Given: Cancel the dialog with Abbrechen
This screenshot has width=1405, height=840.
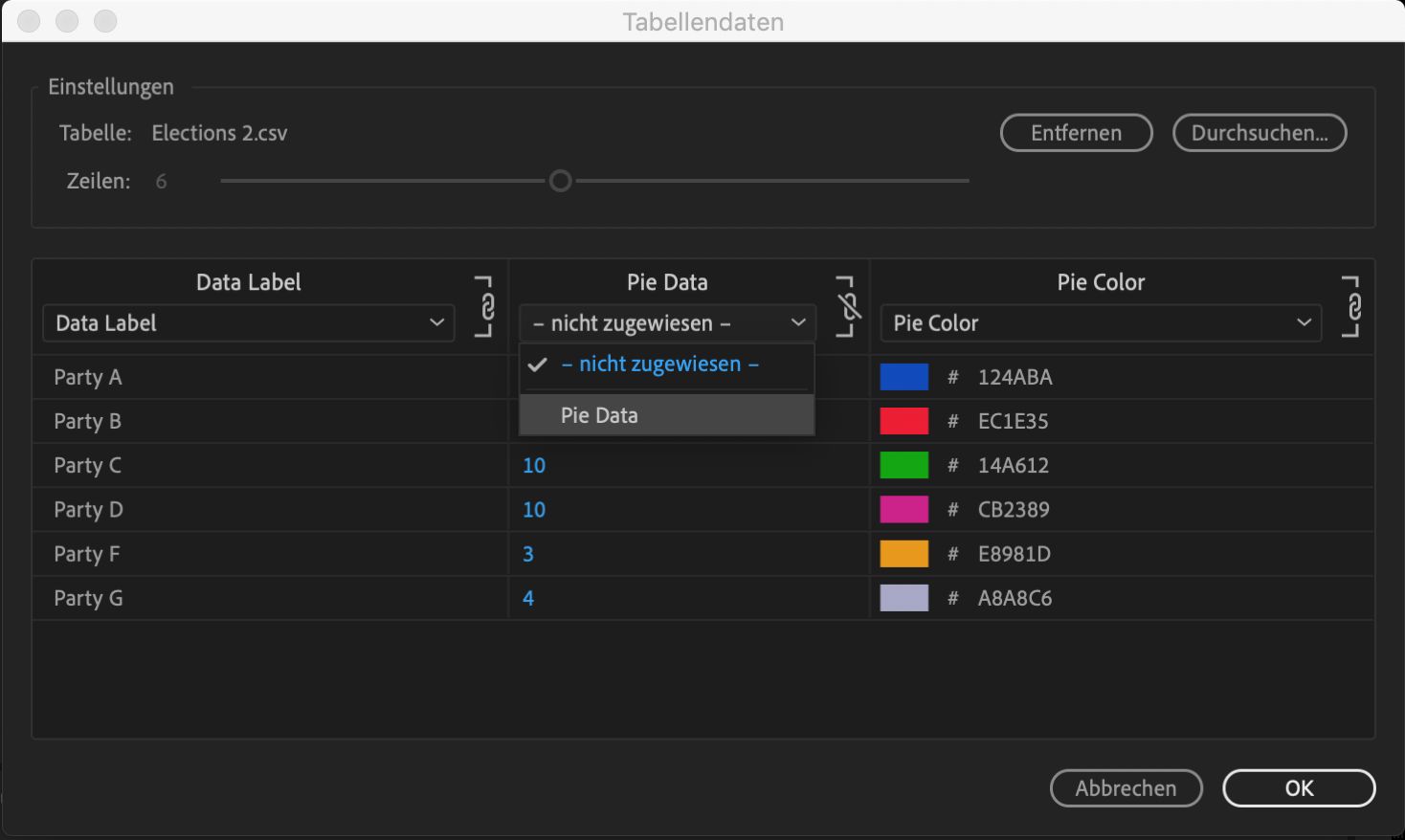Looking at the screenshot, I should [x=1126, y=788].
